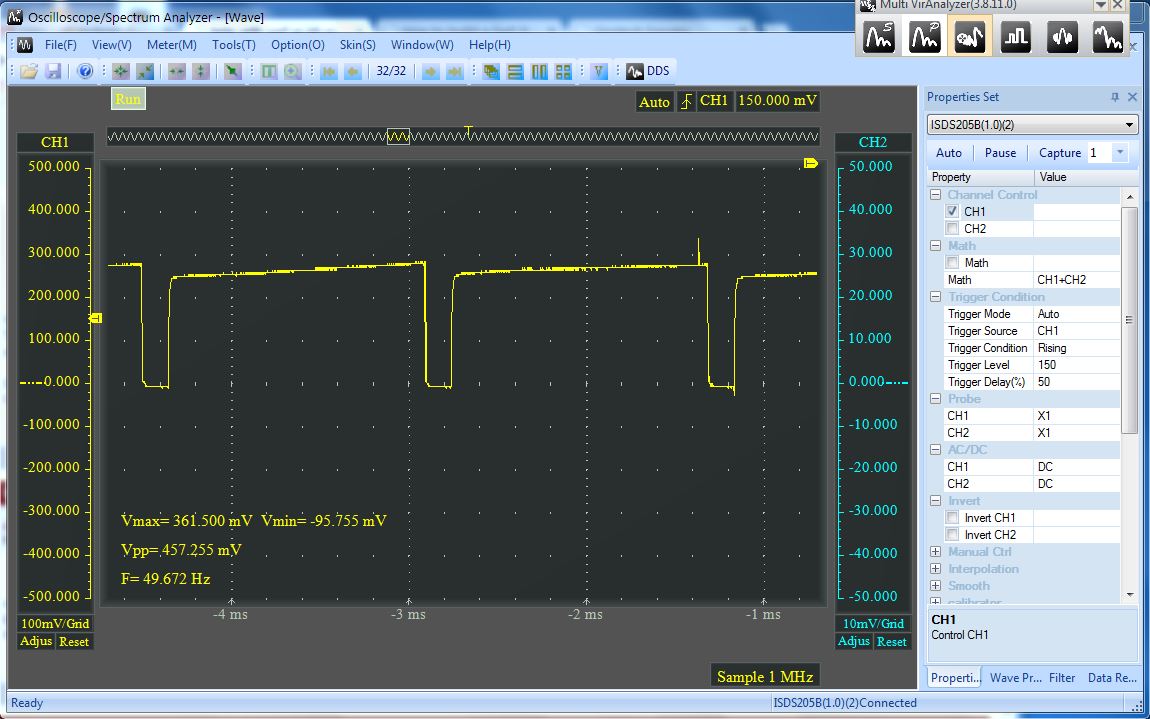Open the Meter(M) menu
Screen dimensions: 1150x719
pos(172,45)
